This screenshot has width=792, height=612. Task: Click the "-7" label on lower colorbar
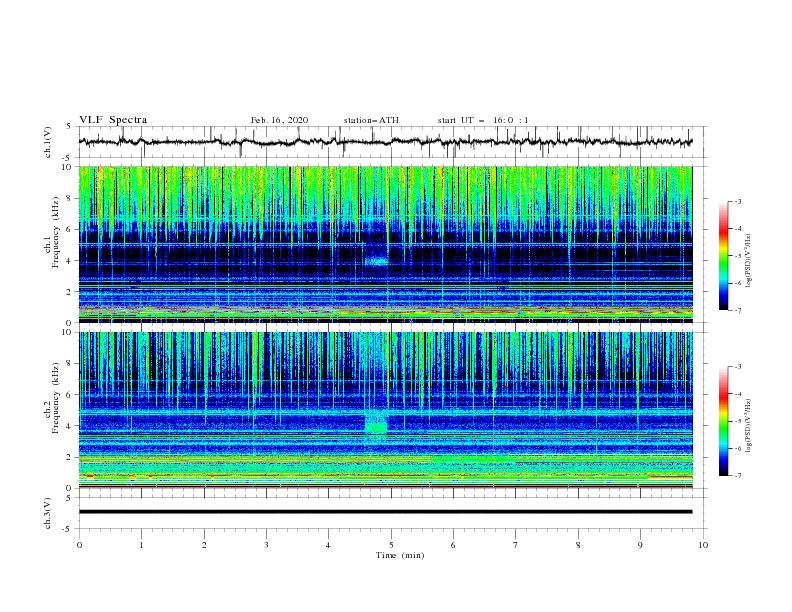[x=738, y=475]
